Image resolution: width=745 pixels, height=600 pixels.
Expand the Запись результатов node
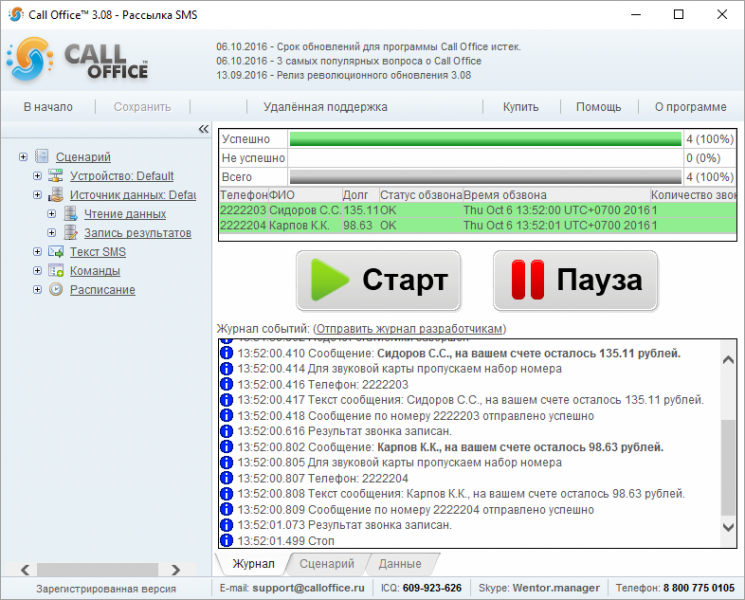[51, 233]
